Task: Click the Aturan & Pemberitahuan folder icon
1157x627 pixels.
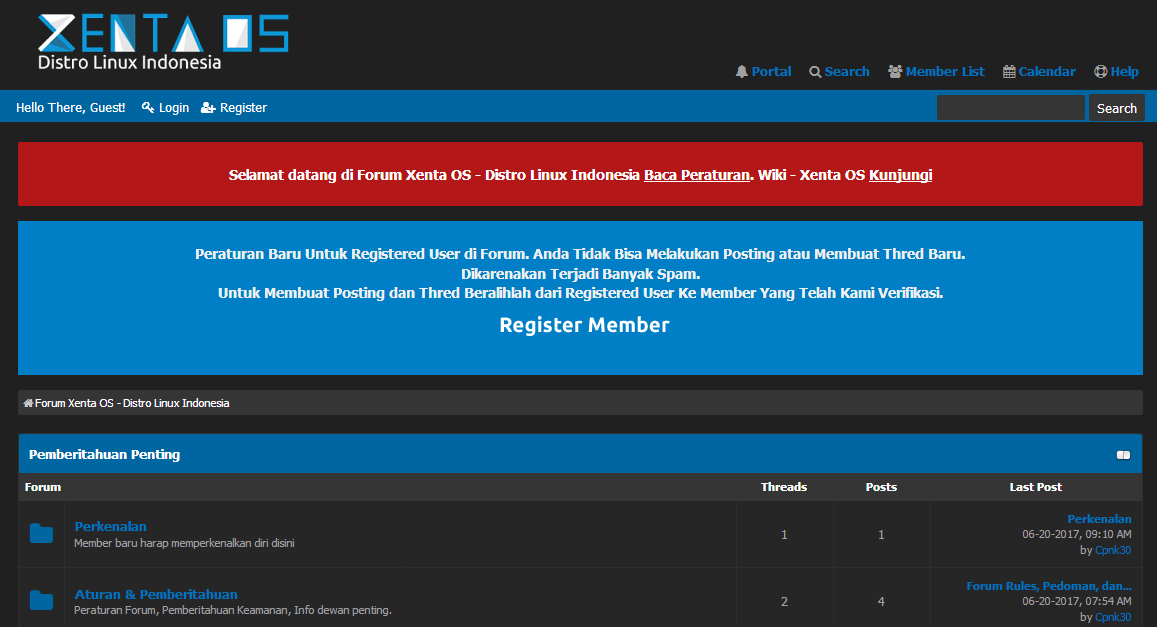Action: tap(41, 600)
